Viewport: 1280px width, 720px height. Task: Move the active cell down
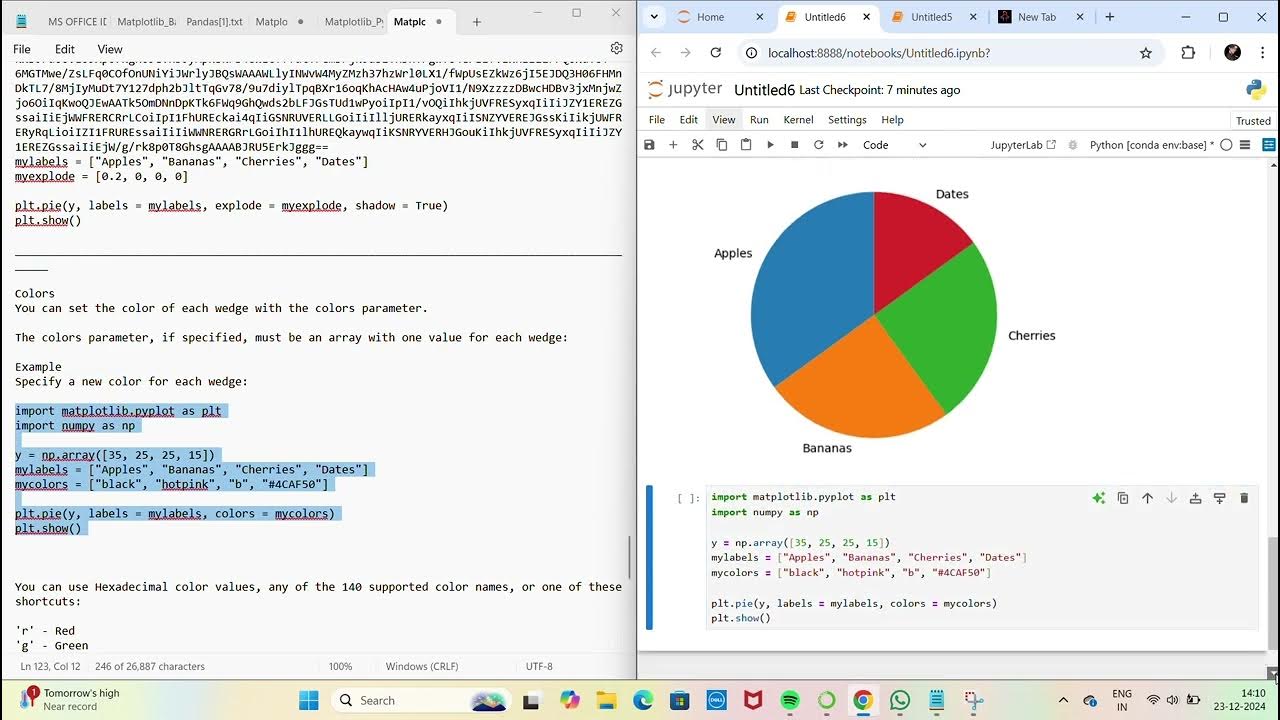pyautogui.click(x=1171, y=498)
